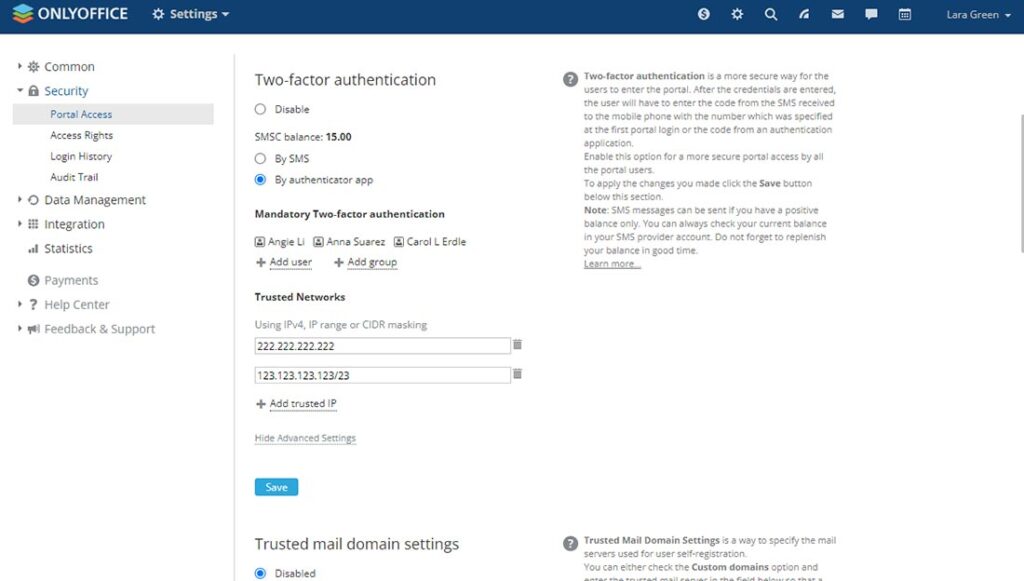1024x581 pixels.
Task: Click the Carol L Erdle user name
Action: click(x=436, y=242)
